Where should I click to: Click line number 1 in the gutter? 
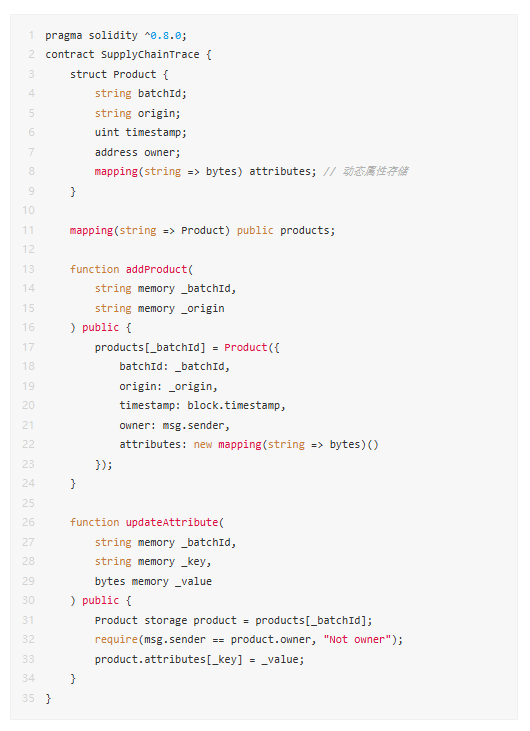pyautogui.click(x=31, y=35)
